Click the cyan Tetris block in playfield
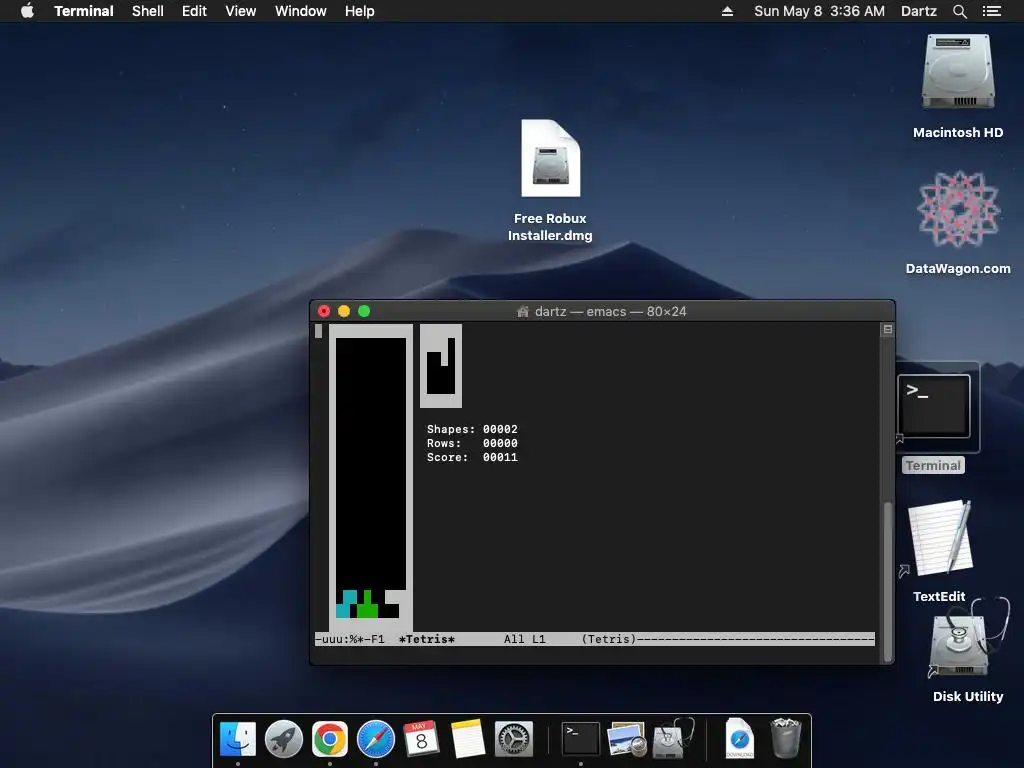The height and width of the screenshot is (768, 1024). (346, 604)
